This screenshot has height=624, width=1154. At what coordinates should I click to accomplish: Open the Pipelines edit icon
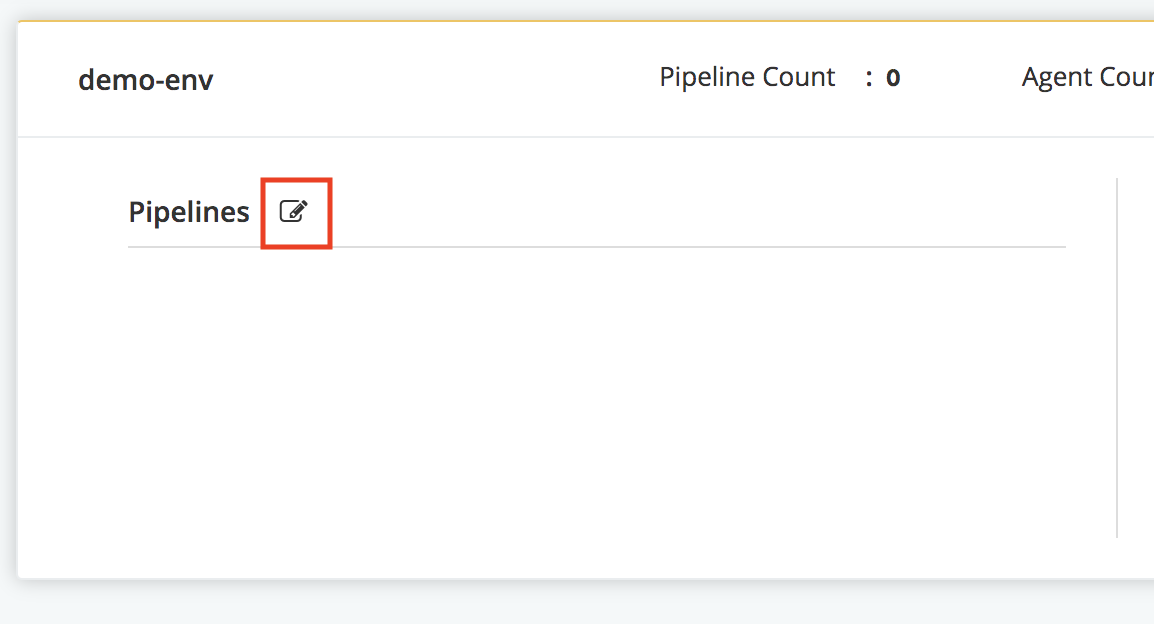click(294, 212)
